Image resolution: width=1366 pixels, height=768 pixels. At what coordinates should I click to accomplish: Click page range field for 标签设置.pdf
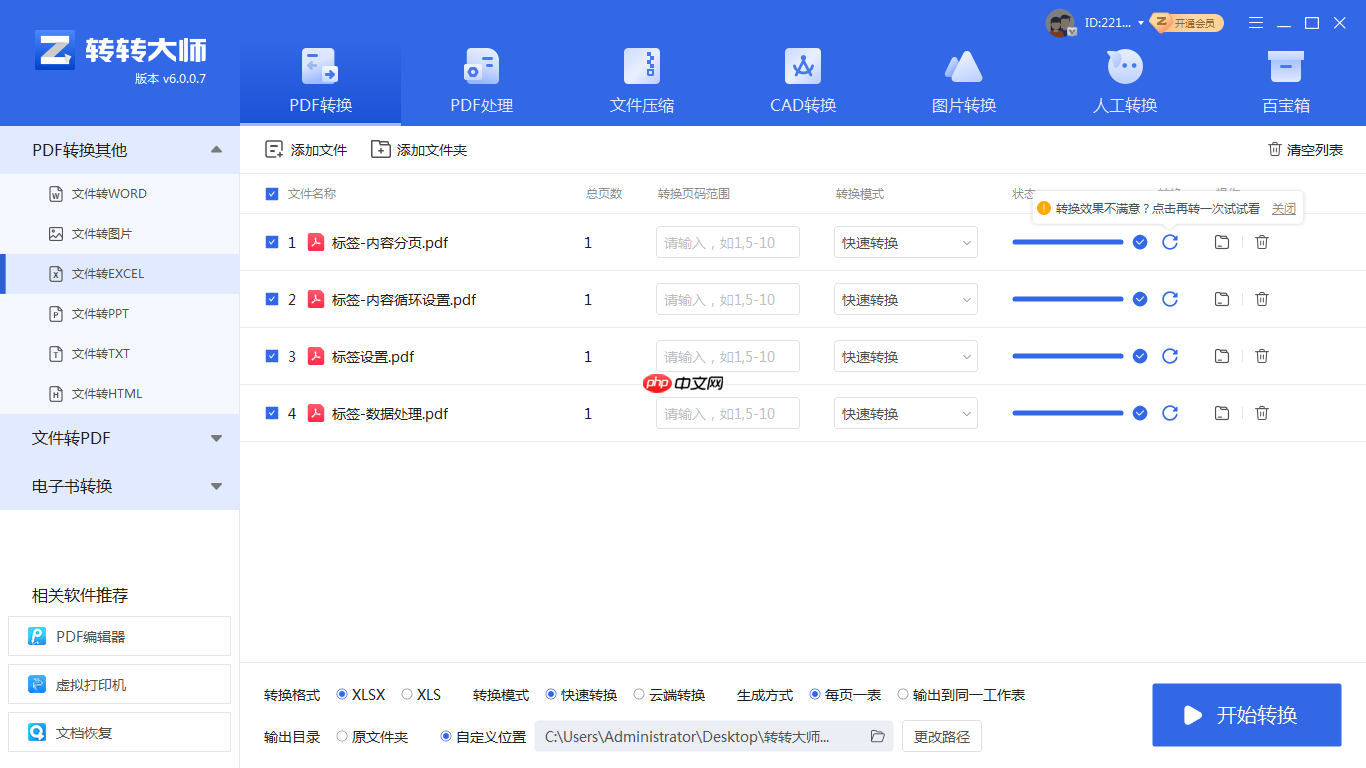pyautogui.click(x=728, y=356)
